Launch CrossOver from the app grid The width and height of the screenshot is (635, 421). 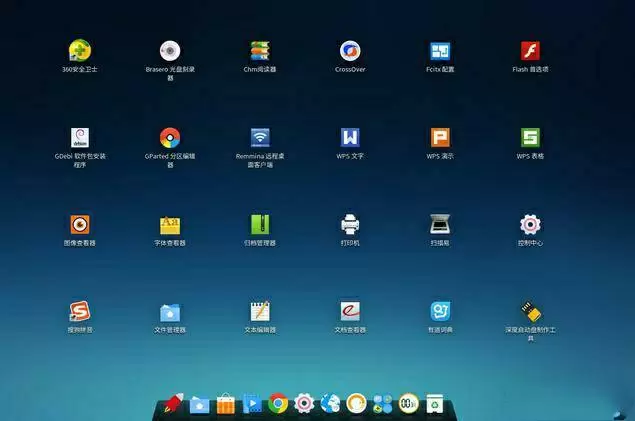click(x=350, y=51)
